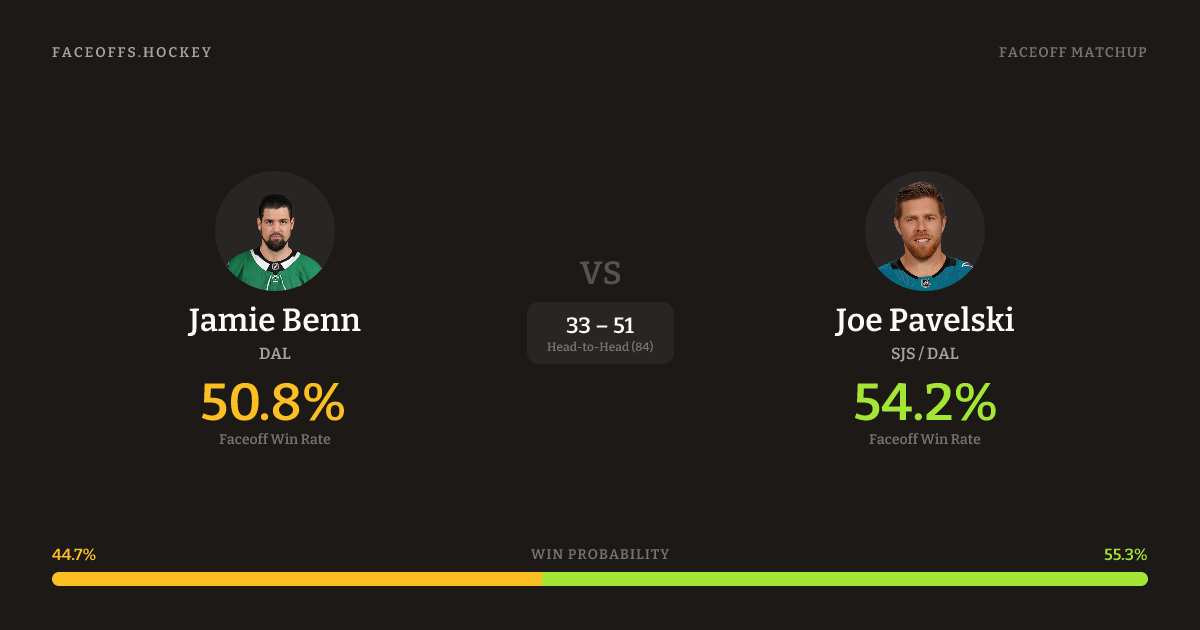Viewport: 1200px width, 630px height.
Task: Click the 33 – 51 head-to-head score
Action: [x=600, y=325]
